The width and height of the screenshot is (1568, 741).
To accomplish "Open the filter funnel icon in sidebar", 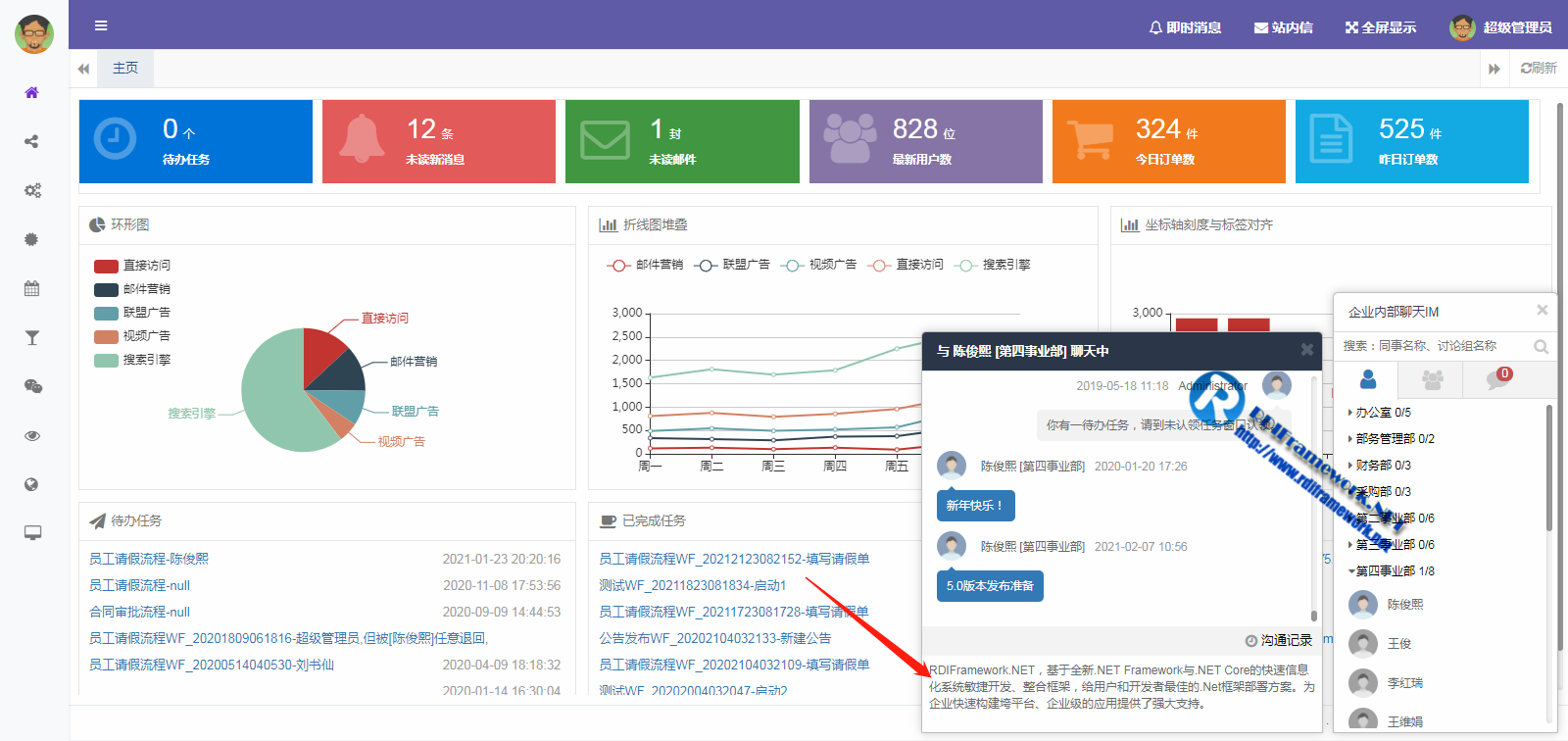I will (31, 337).
